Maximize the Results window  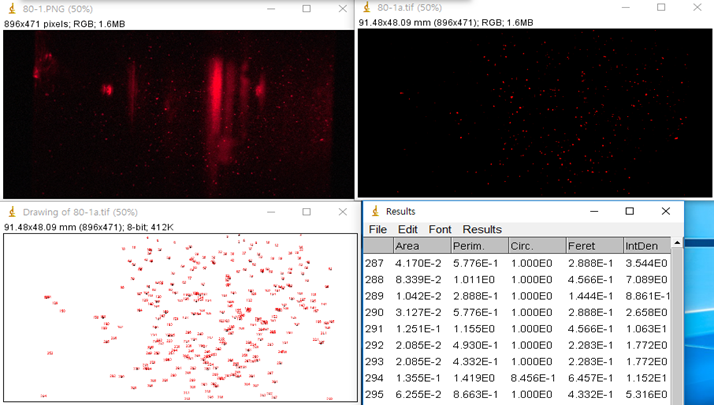[x=629, y=211]
